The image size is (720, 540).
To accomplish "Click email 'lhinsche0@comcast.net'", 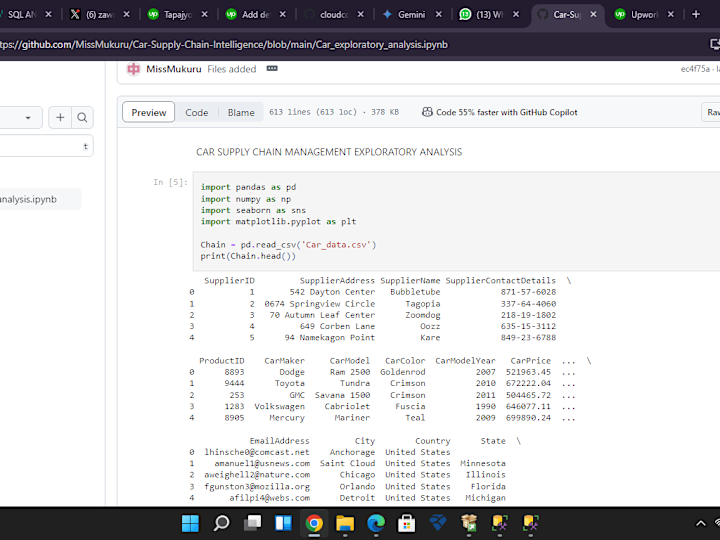I will point(257,452).
